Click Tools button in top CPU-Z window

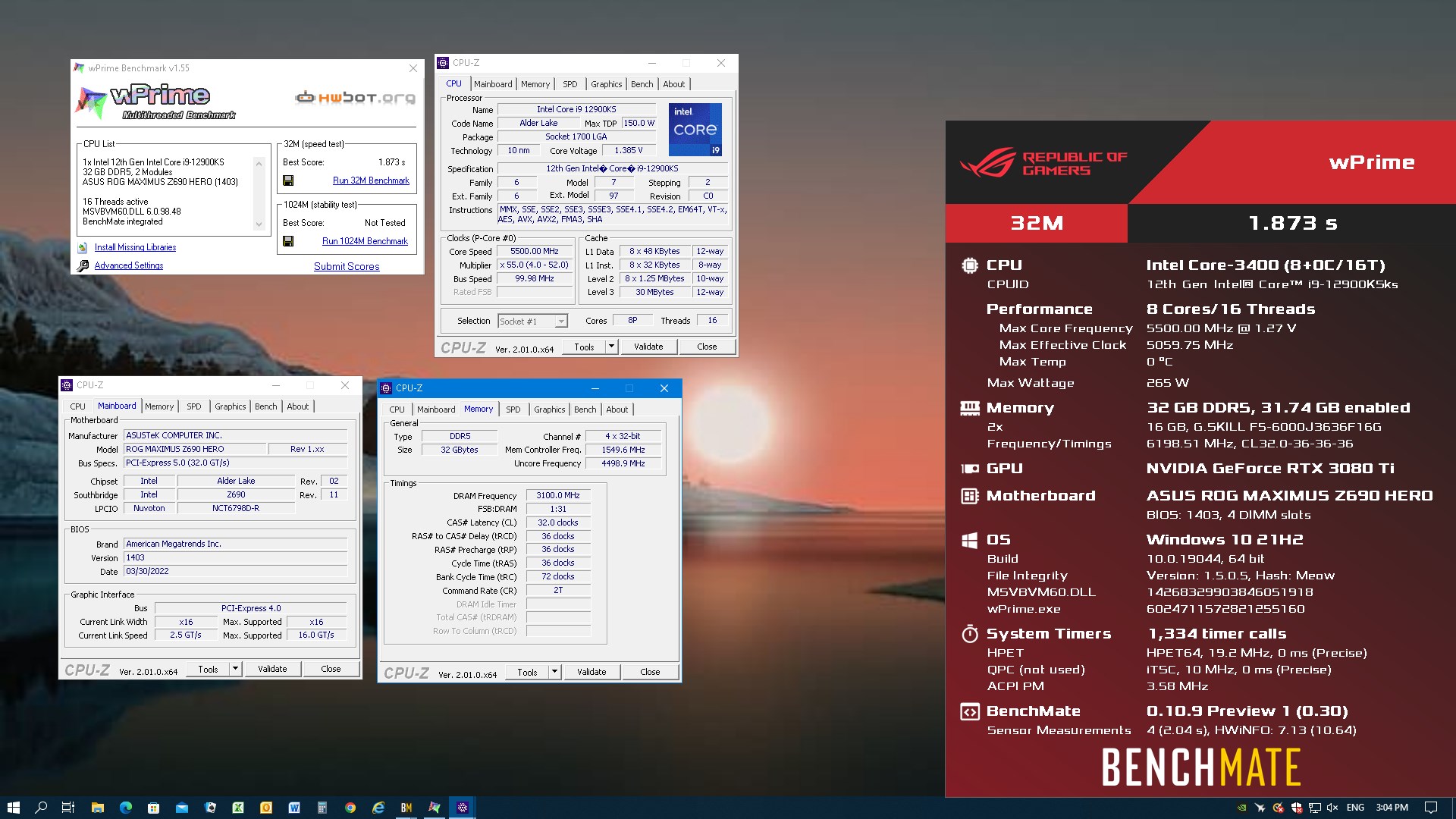click(x=584, y=347)
